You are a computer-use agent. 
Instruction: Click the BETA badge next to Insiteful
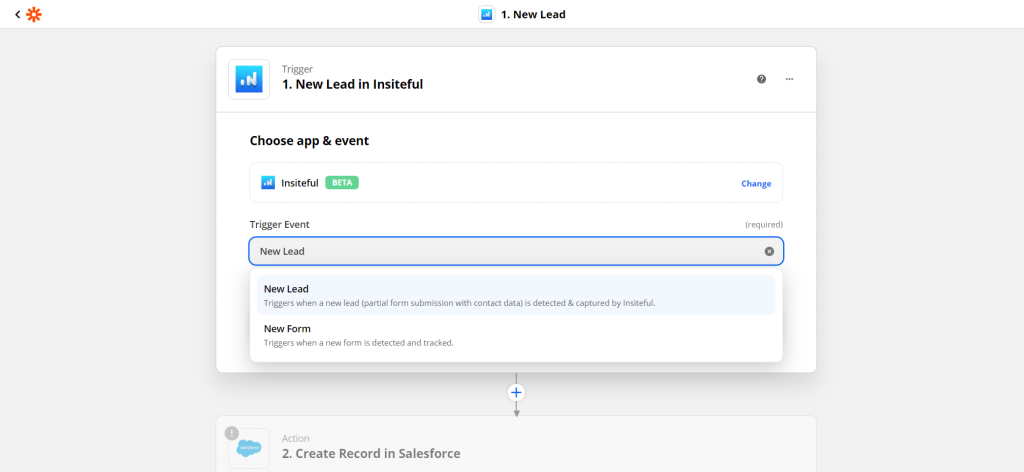(342, 183)
